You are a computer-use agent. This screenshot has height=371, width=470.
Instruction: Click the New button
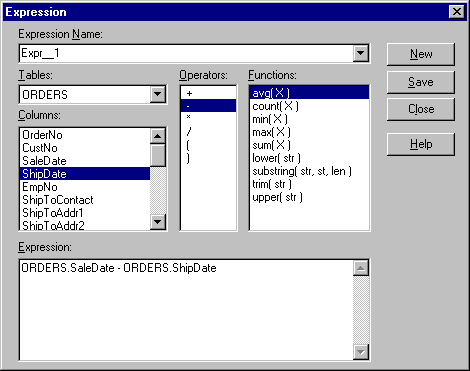point(421,54)
